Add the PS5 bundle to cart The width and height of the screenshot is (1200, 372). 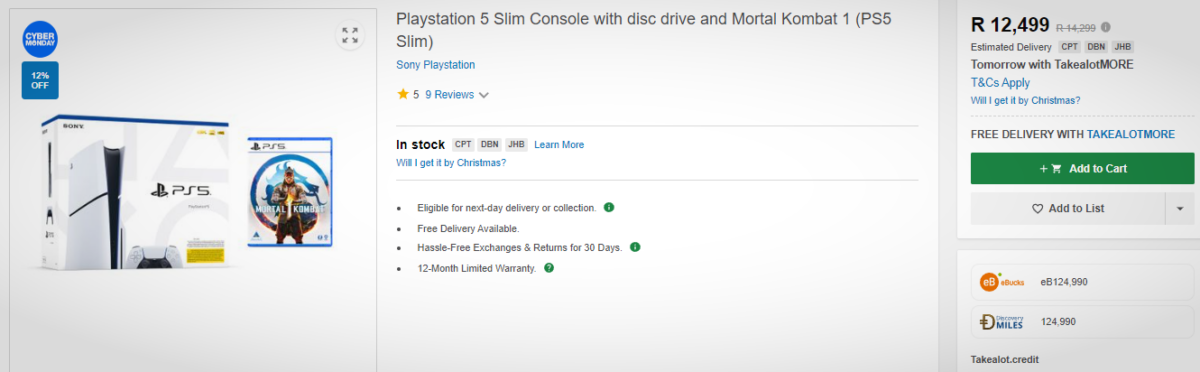(x=1082, y=168)
